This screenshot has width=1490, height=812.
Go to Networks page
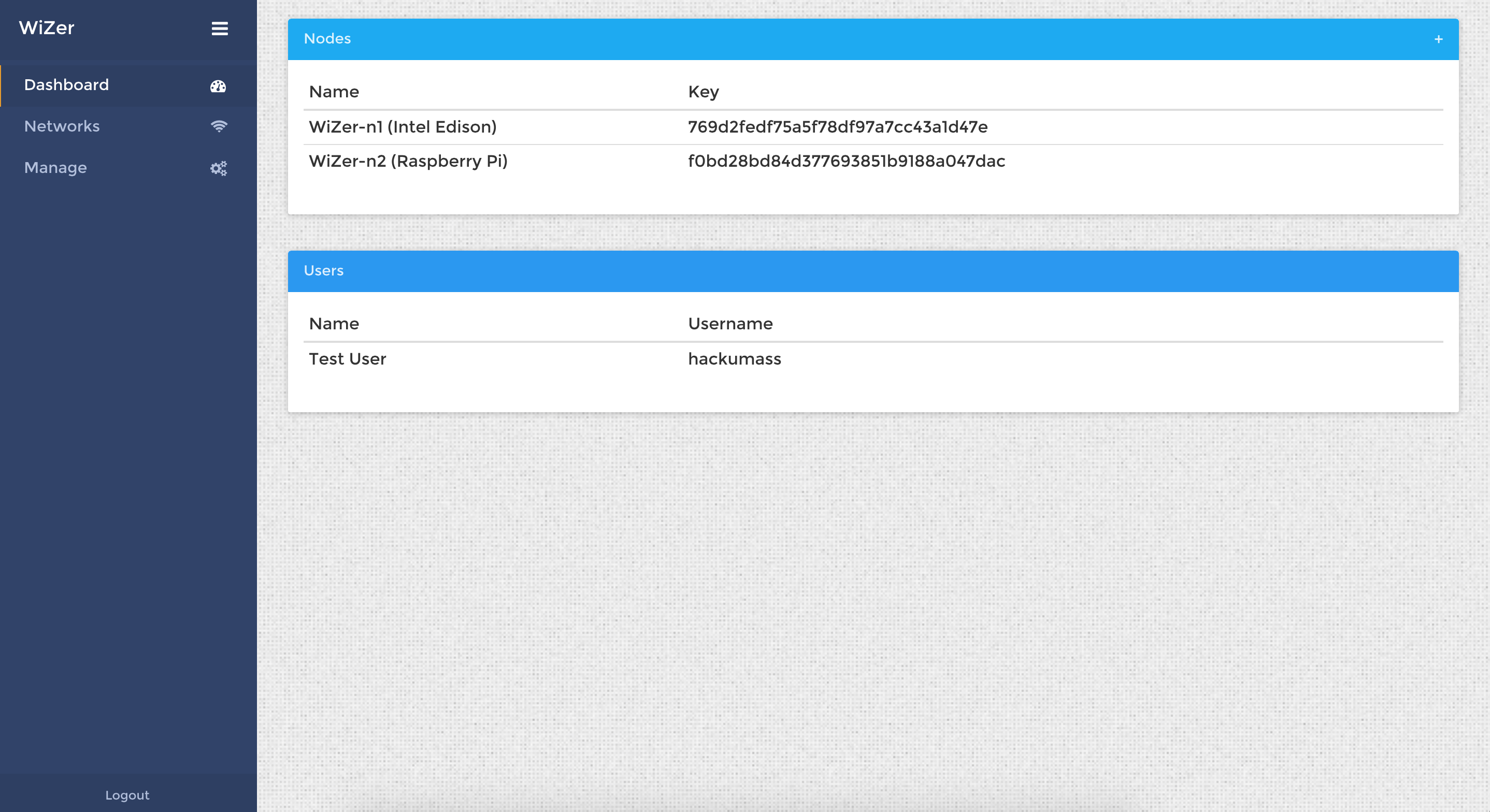pyautogui.click(x=62, y=126)
